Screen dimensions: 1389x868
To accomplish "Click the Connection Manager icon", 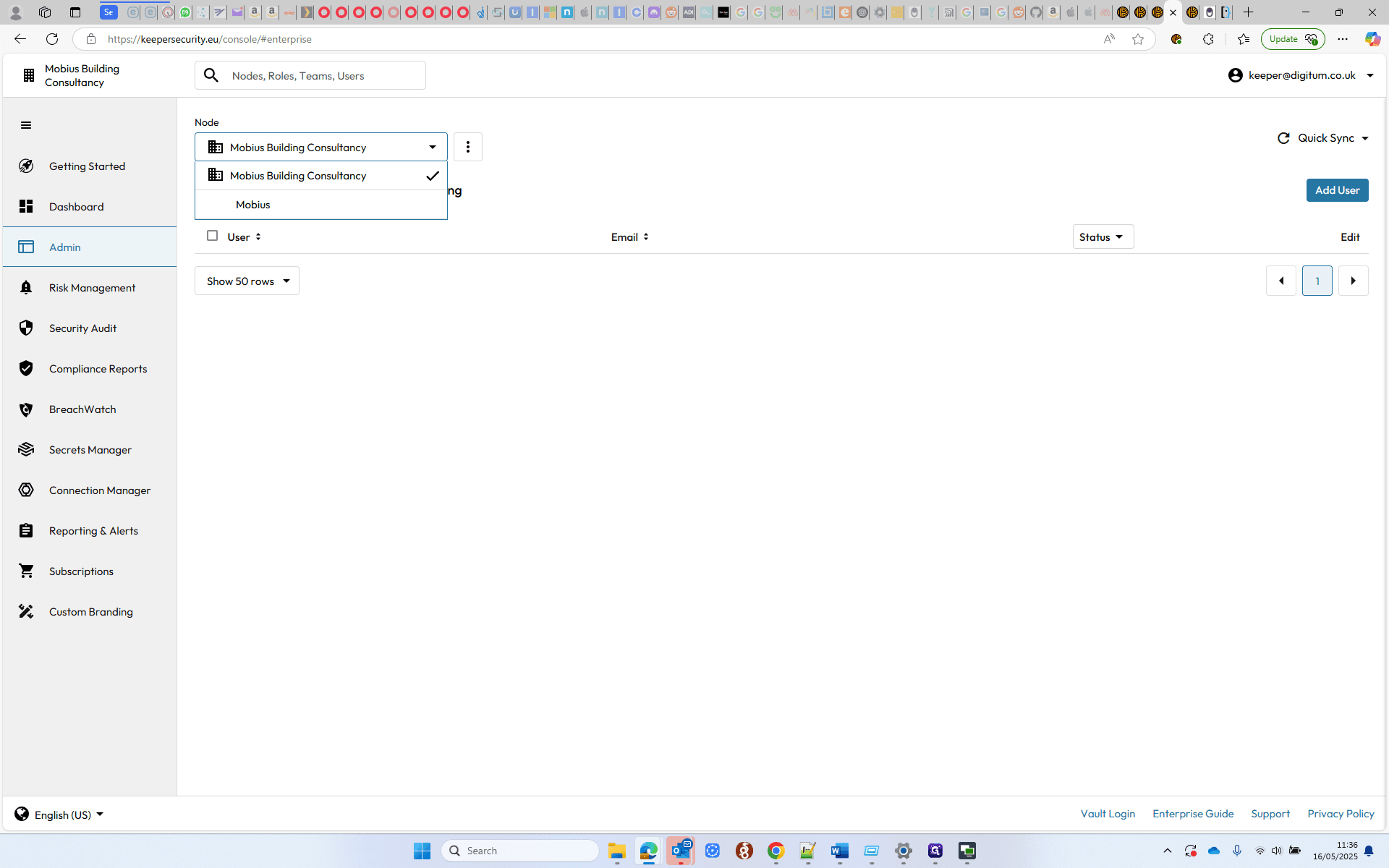I will coord(26,490).
